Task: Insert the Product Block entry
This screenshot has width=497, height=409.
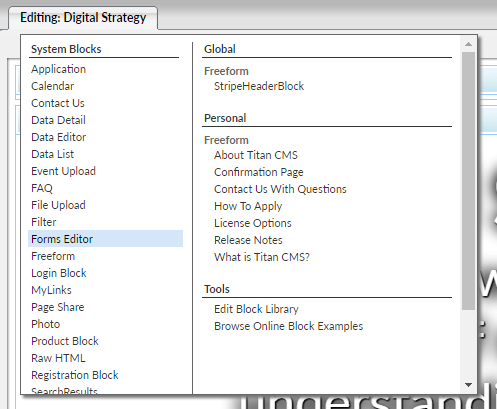Action: pyautogui.click(x=65, y=341)
